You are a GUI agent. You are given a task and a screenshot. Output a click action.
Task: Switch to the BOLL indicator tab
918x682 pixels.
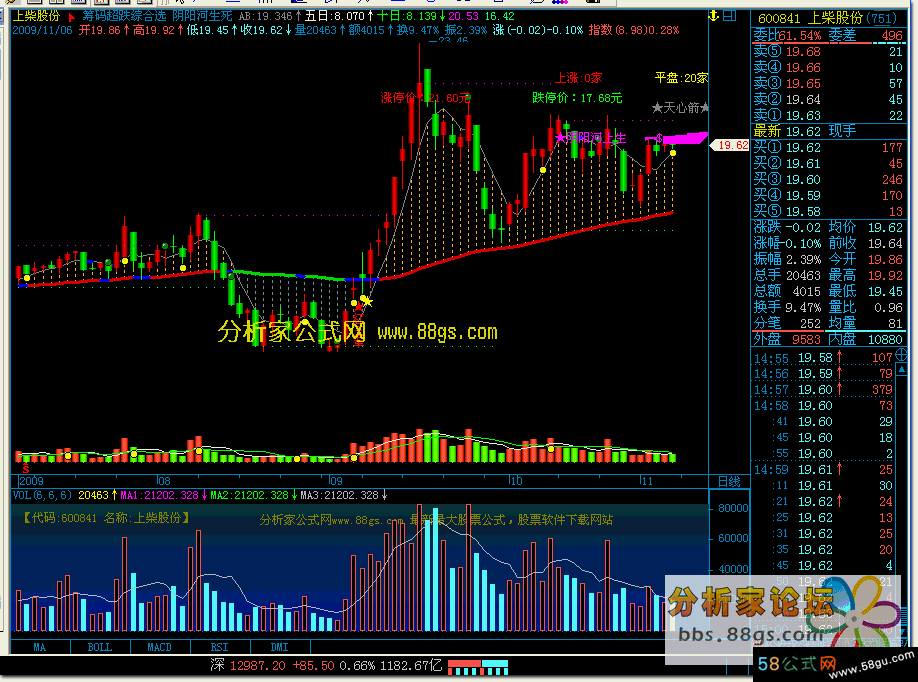[x=100, y=647]
